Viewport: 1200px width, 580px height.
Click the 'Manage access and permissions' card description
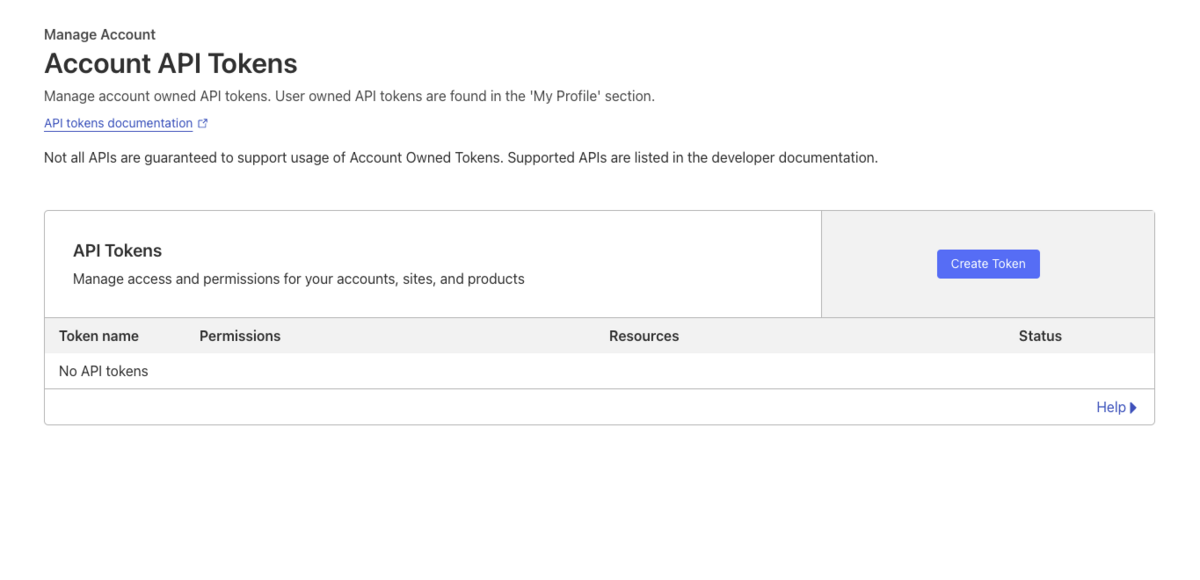pos(298,279)
